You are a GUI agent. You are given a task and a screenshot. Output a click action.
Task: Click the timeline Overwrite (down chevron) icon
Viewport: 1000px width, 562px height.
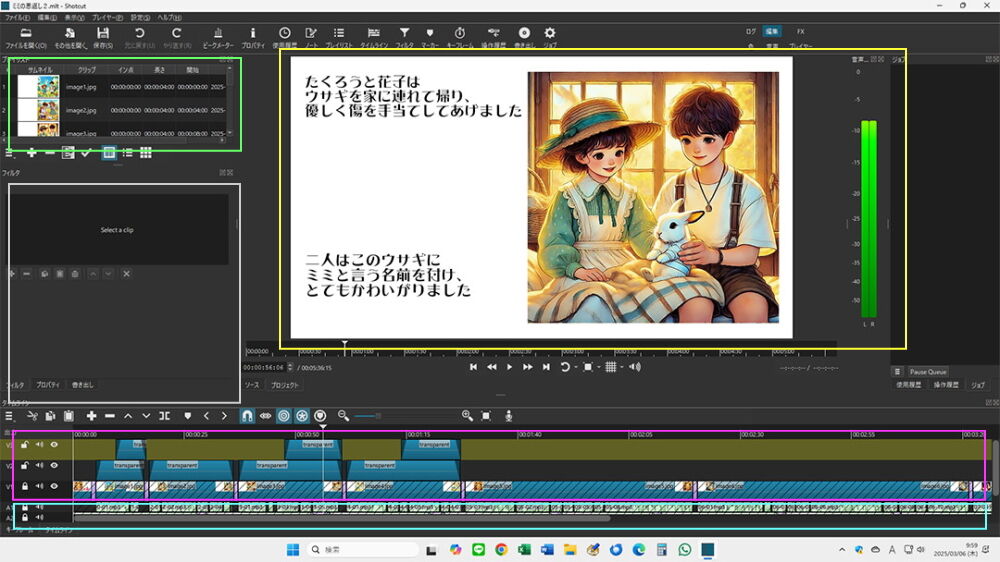(146, 416)
